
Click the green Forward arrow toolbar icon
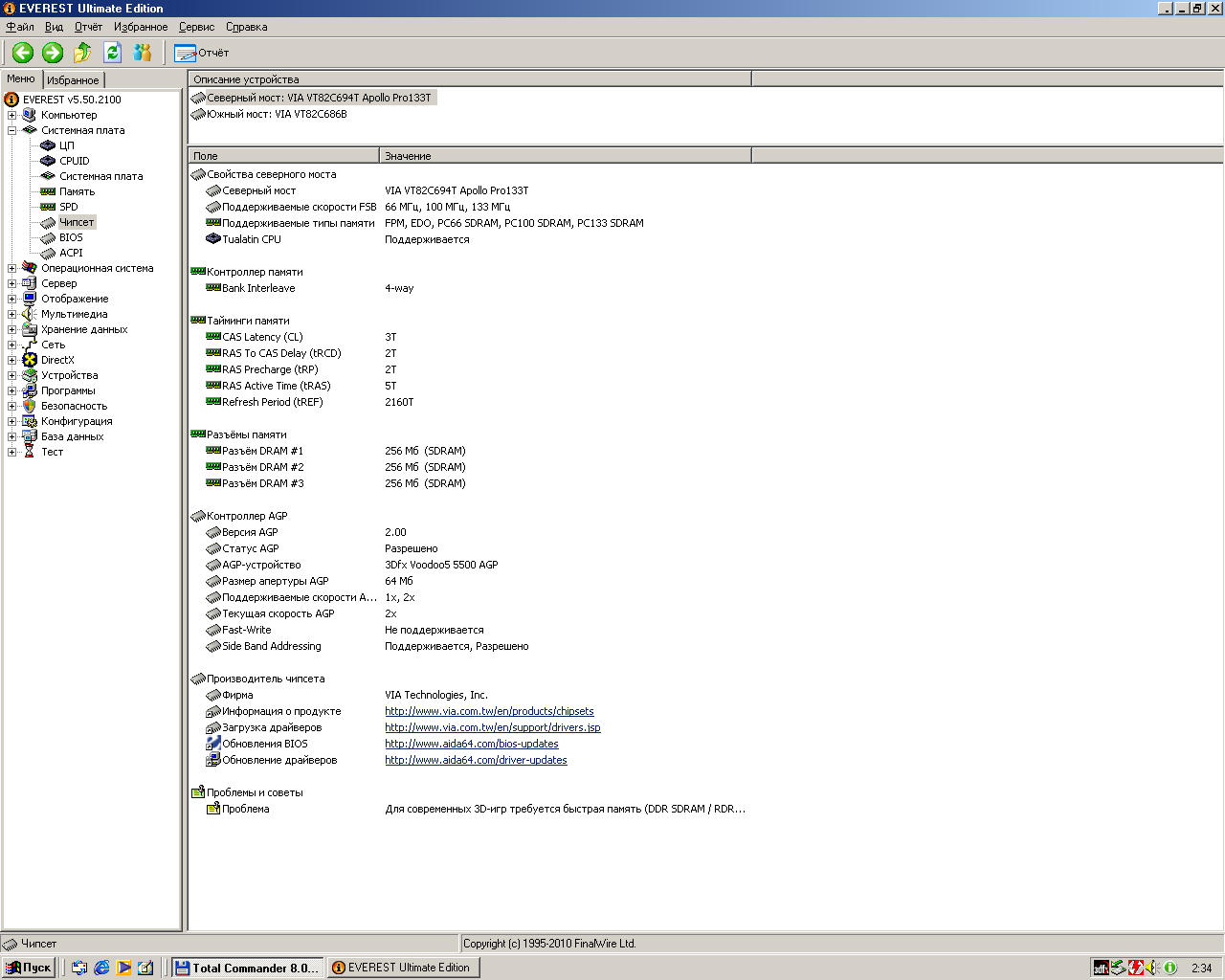pos(53,53)
